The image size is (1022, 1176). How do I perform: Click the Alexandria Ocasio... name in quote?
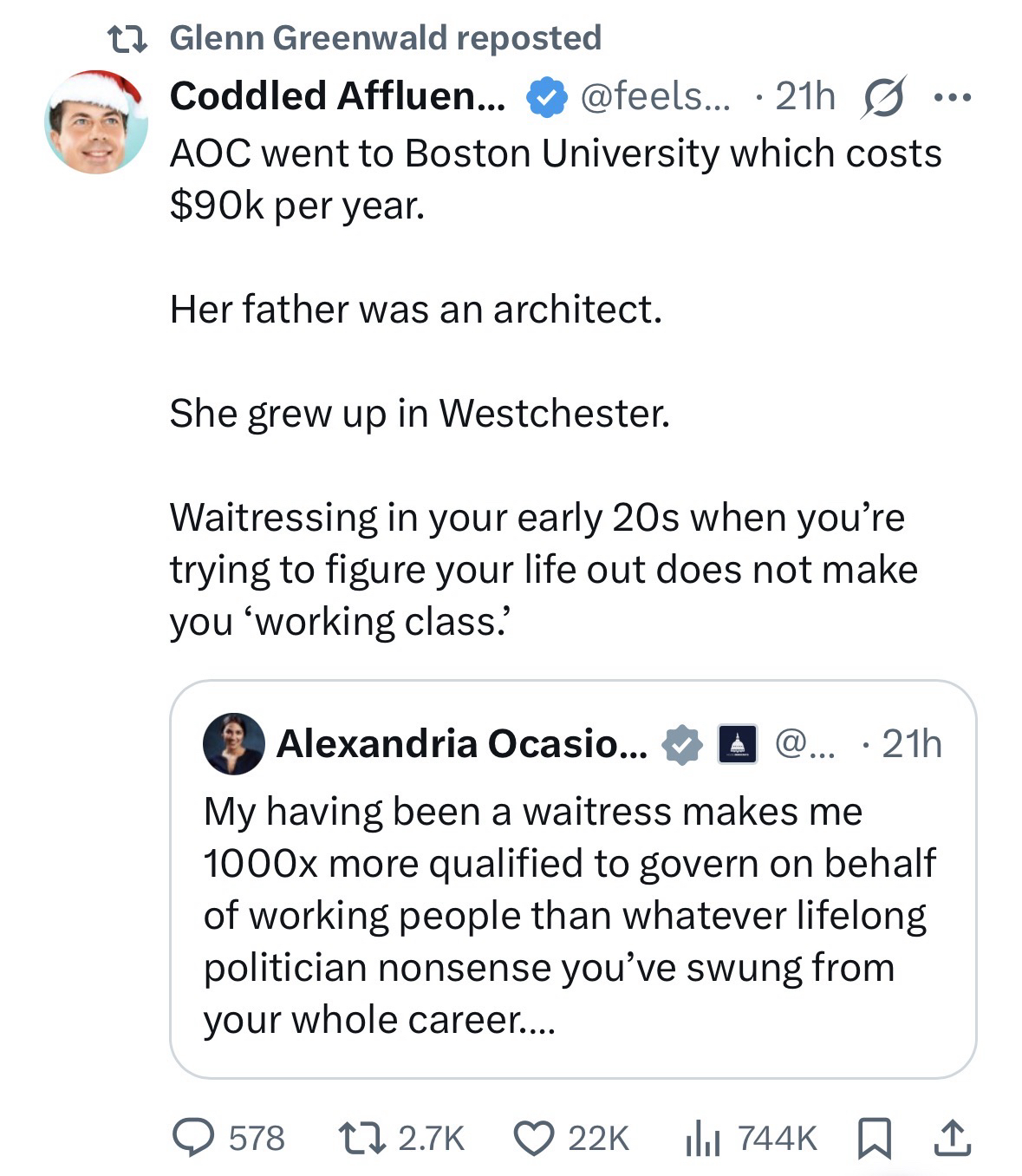click(461, 744)
